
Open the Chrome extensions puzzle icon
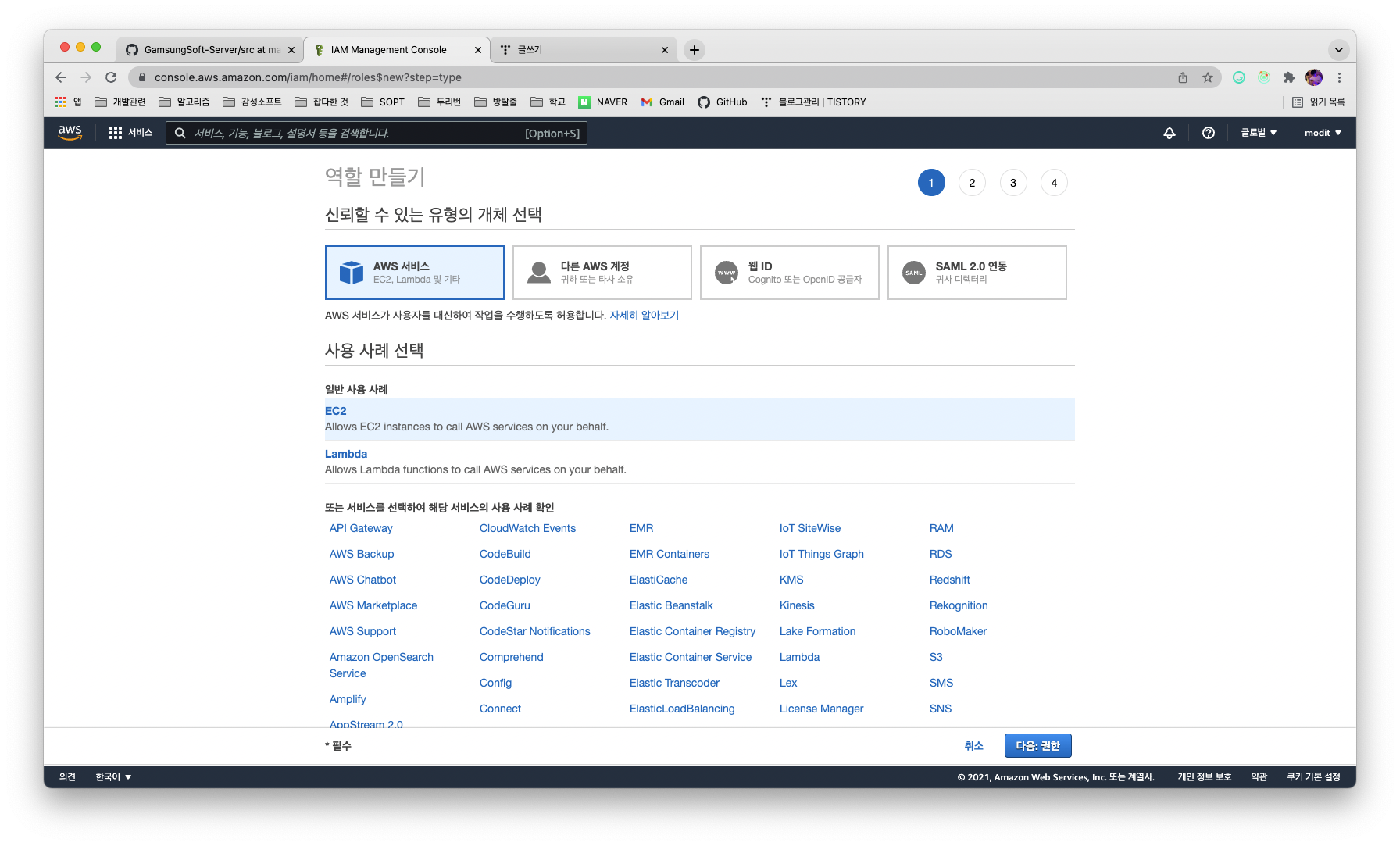(x=1289, y=77)
